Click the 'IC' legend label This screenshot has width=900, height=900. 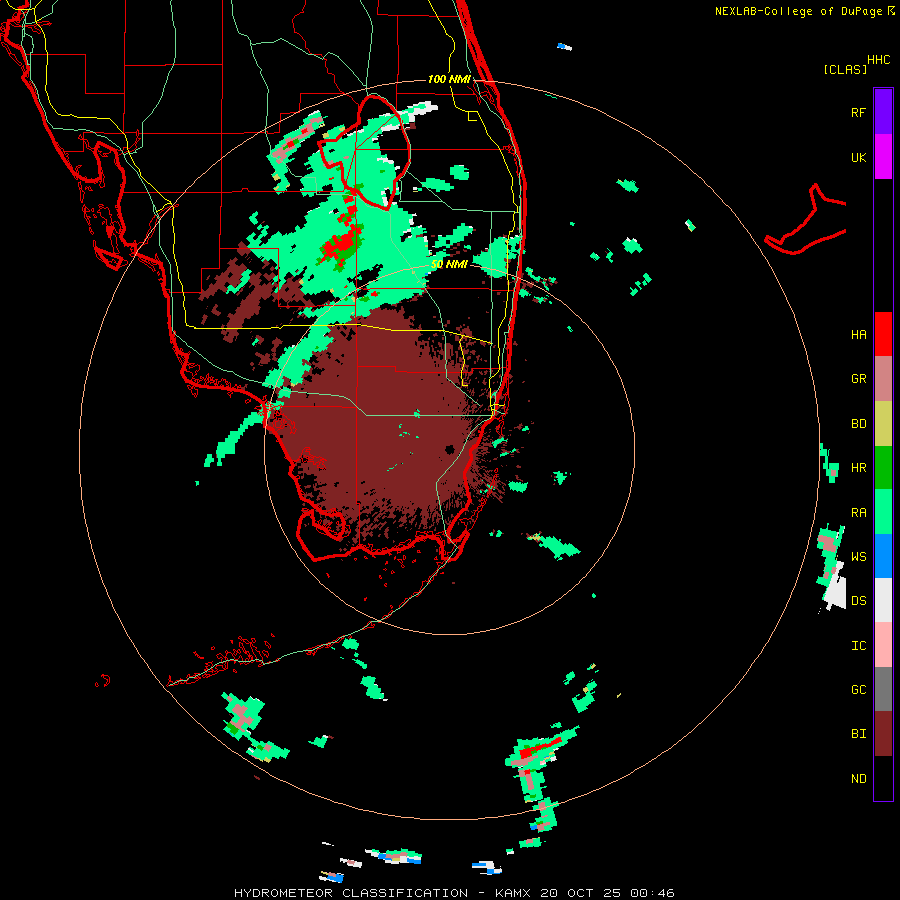(x=858, y=646)
